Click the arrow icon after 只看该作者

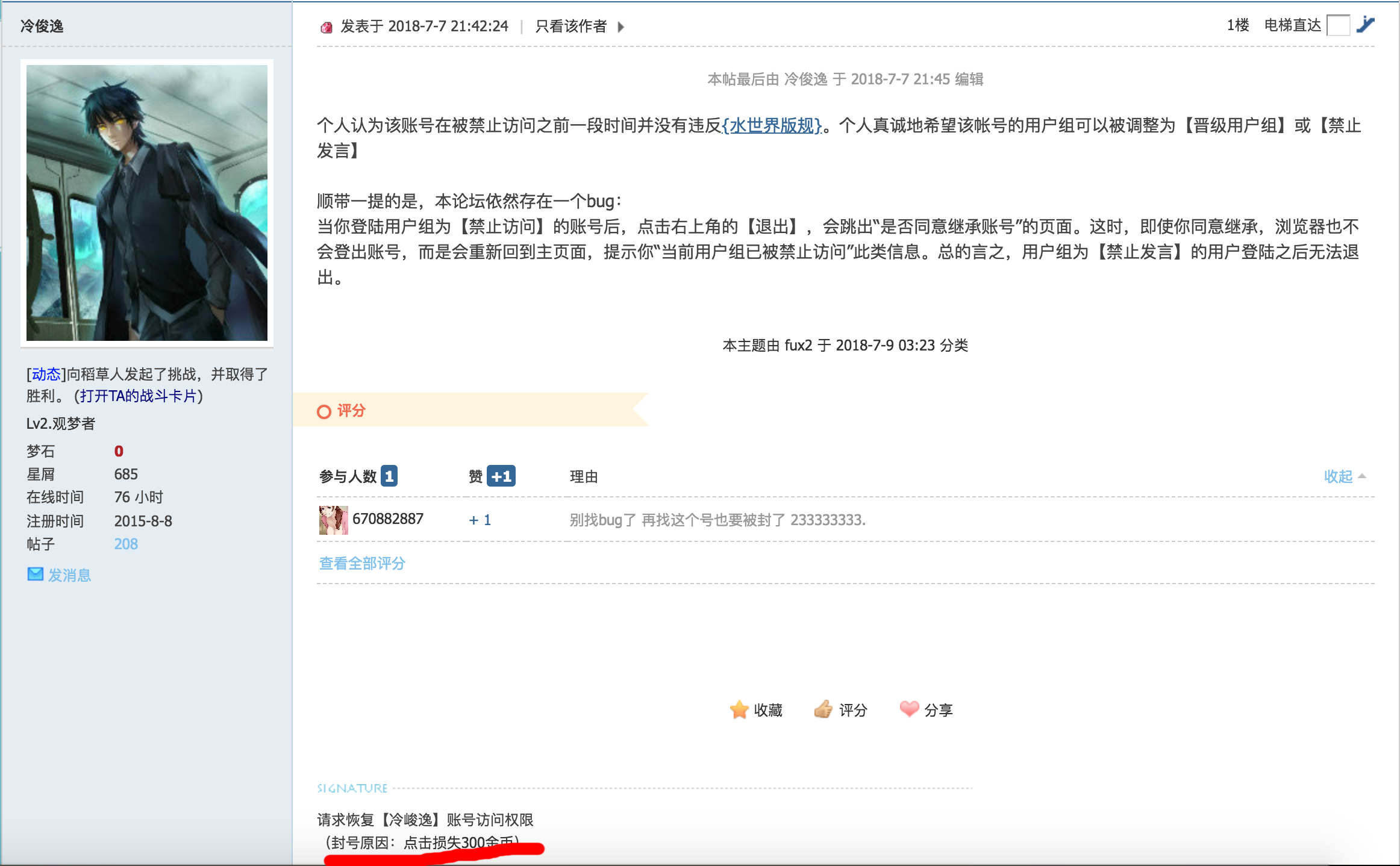click(x=621, y=27)
